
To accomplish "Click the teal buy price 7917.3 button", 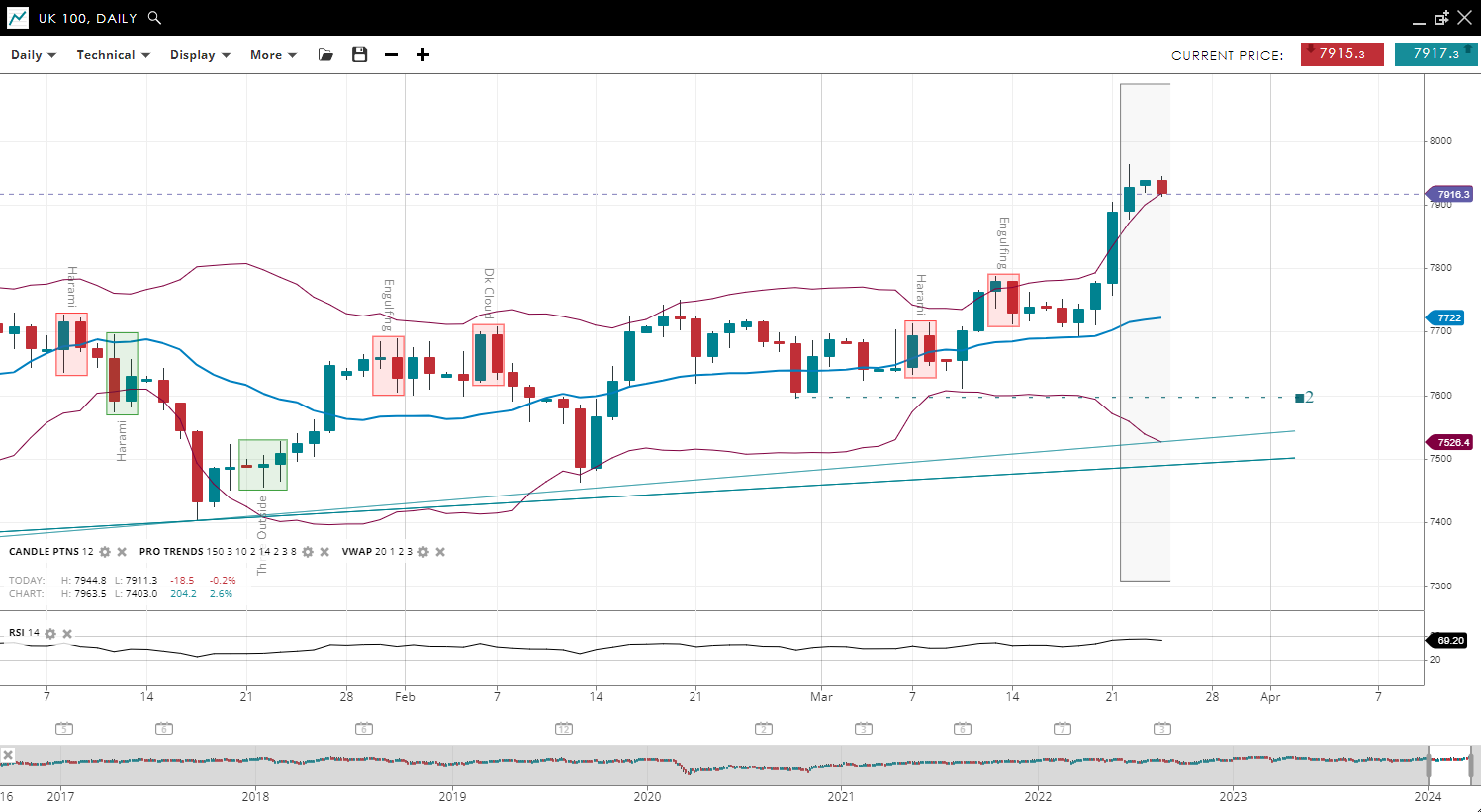I will pyautogui.click(x=1435, y=54).
